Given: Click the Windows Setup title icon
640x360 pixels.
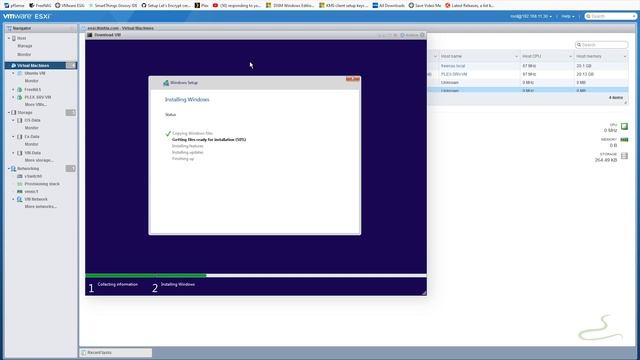Looking at the screenshot, I should coord(166,83).
